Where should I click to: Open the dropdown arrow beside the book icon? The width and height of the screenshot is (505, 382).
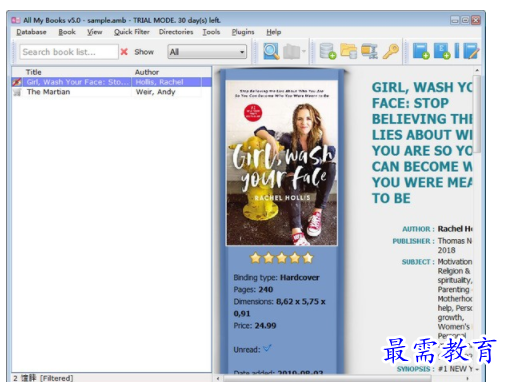pyautogui.click(x=304, y=51)
